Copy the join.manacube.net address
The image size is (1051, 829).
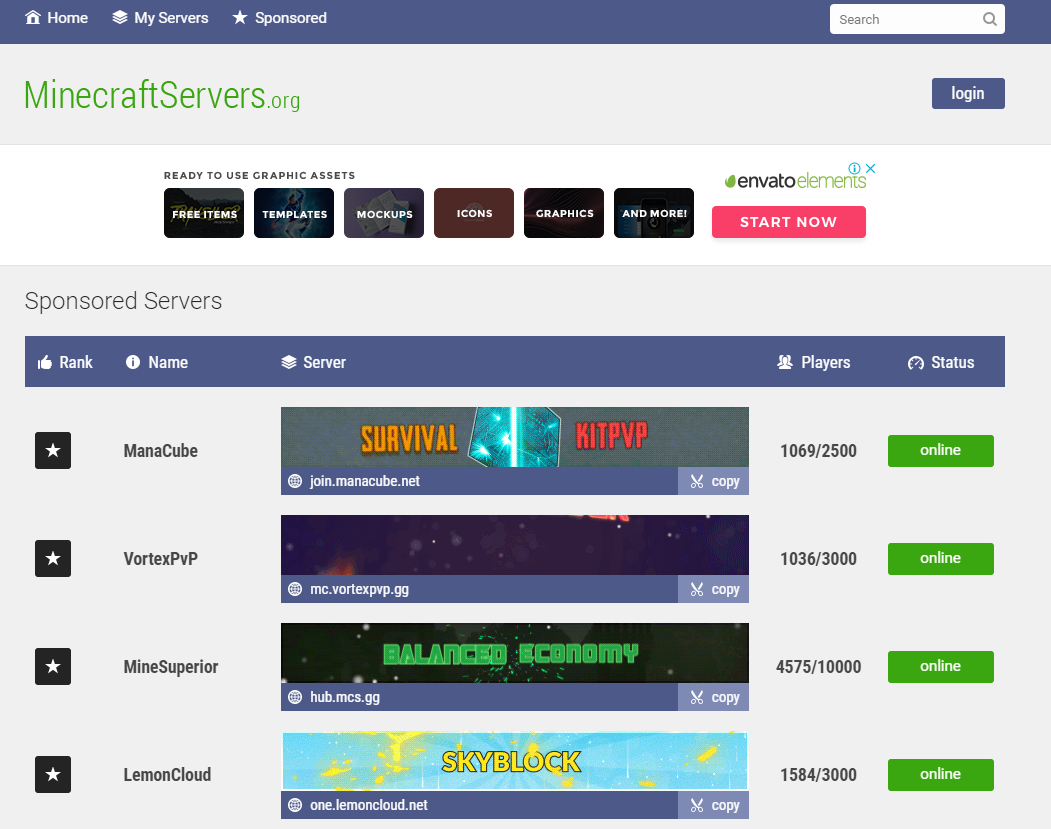point(714,481)
